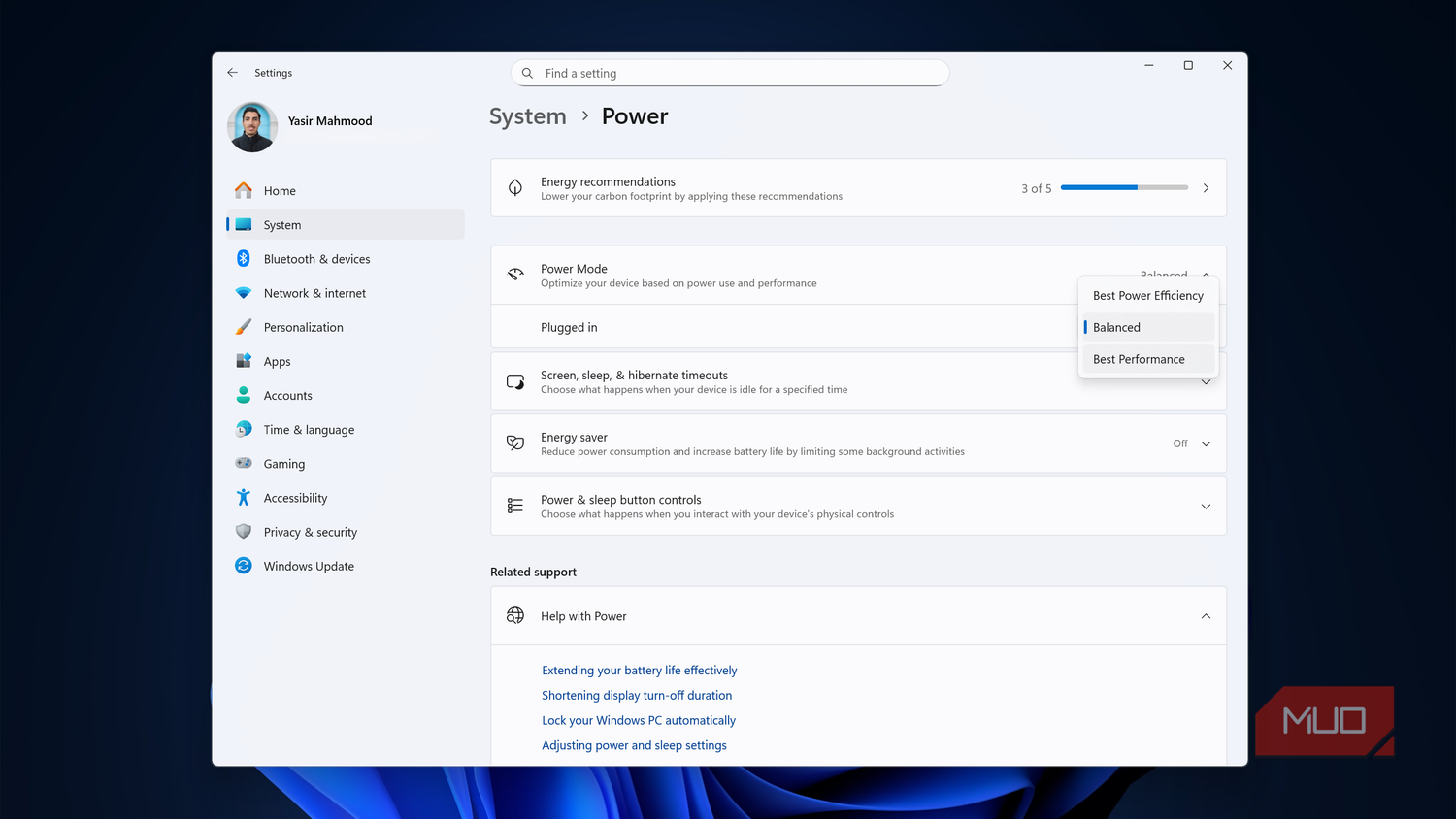Click the Screen sleep timeouts icon
Viewport: 1456px width, 819px height.
(515, 381)
